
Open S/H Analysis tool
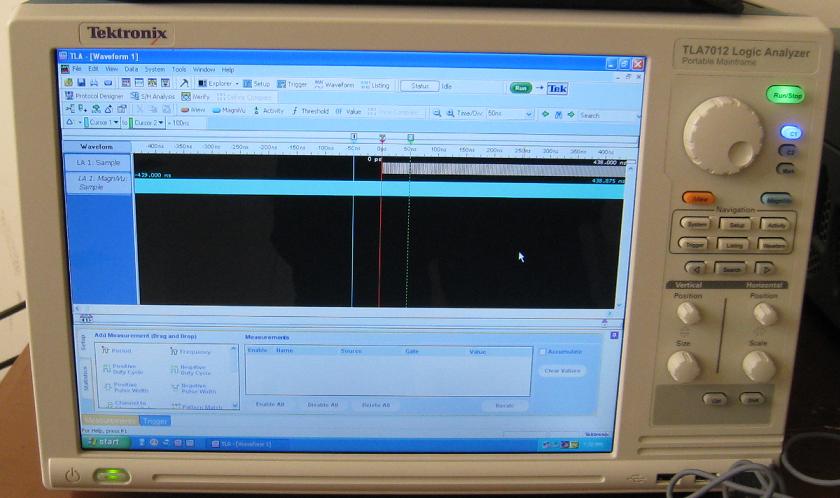(153, 96)
